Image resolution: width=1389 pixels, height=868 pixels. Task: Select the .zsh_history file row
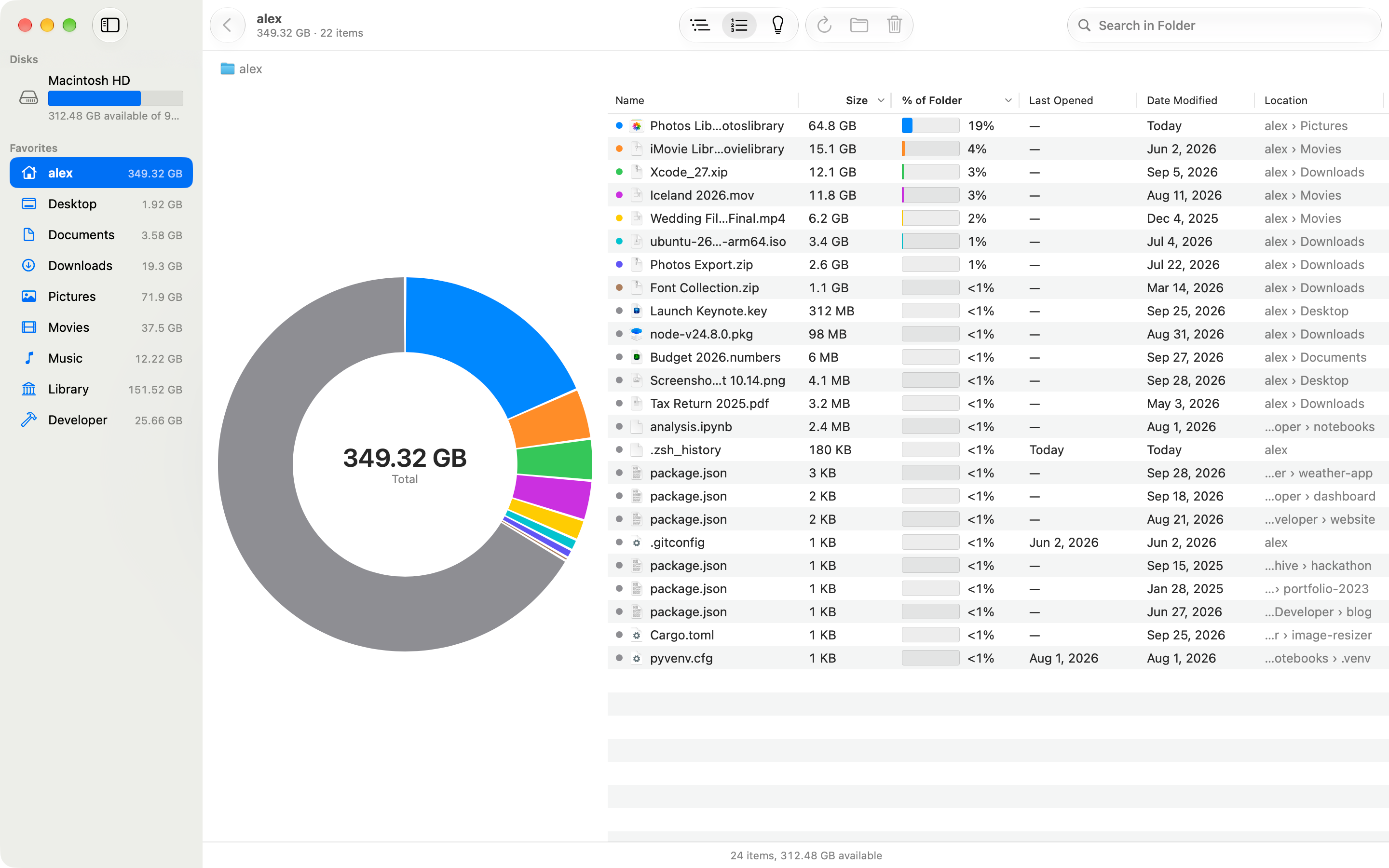click(x=997, y=450)
